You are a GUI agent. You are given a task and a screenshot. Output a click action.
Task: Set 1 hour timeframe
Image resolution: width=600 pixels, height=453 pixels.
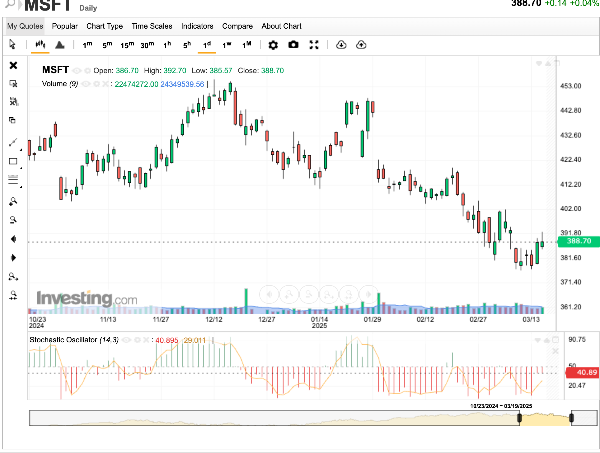point(167,45)
